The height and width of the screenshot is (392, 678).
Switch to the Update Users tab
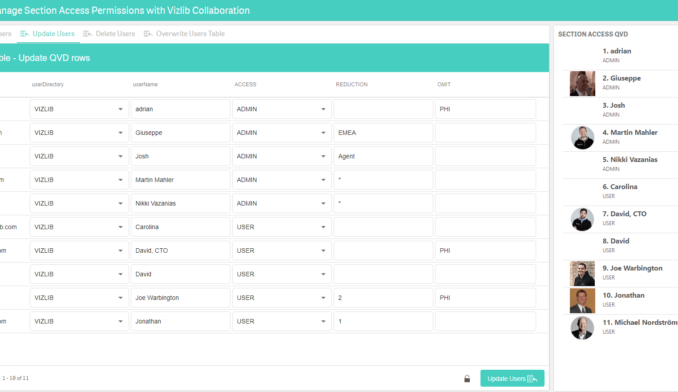(48, 34)
